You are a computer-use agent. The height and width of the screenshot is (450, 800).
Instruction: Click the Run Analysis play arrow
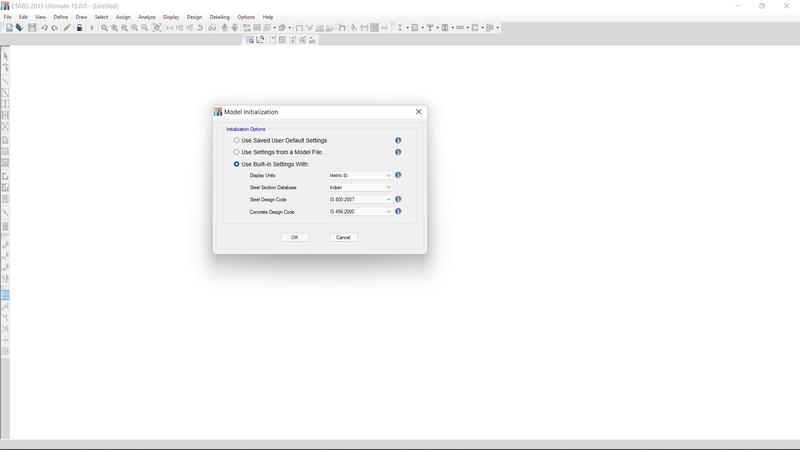coord(92,28)
